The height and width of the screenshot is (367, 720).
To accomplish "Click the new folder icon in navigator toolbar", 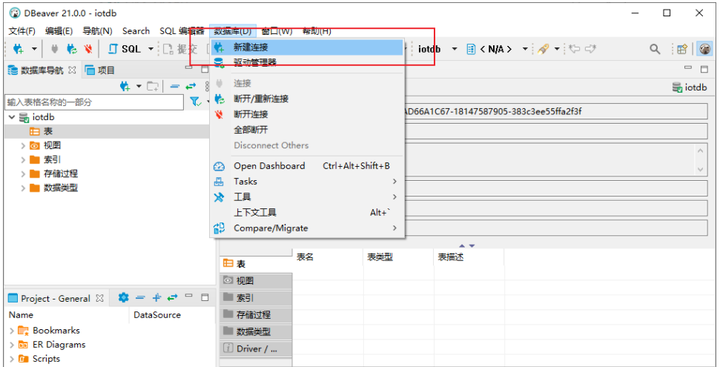I will click(152, 86).
